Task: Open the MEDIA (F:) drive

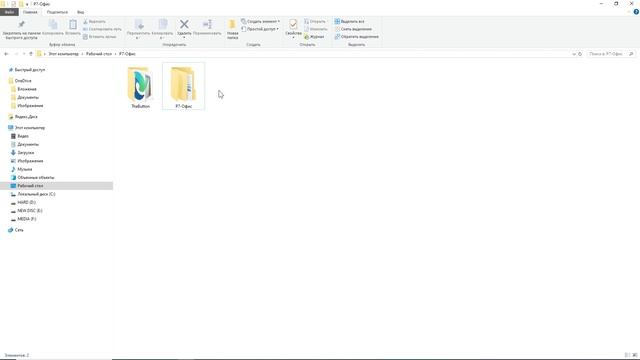Action: click(27, 219)
